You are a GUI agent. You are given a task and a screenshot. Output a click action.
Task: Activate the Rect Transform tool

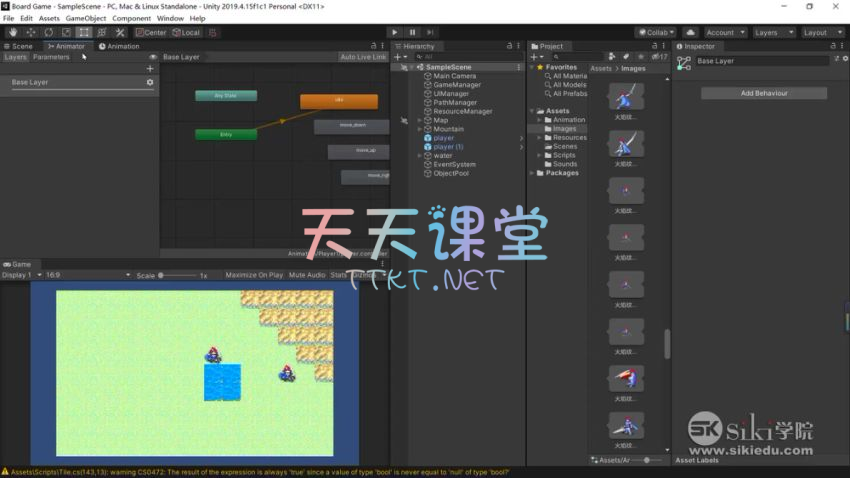pyautogui.click(x=84, y=32)
